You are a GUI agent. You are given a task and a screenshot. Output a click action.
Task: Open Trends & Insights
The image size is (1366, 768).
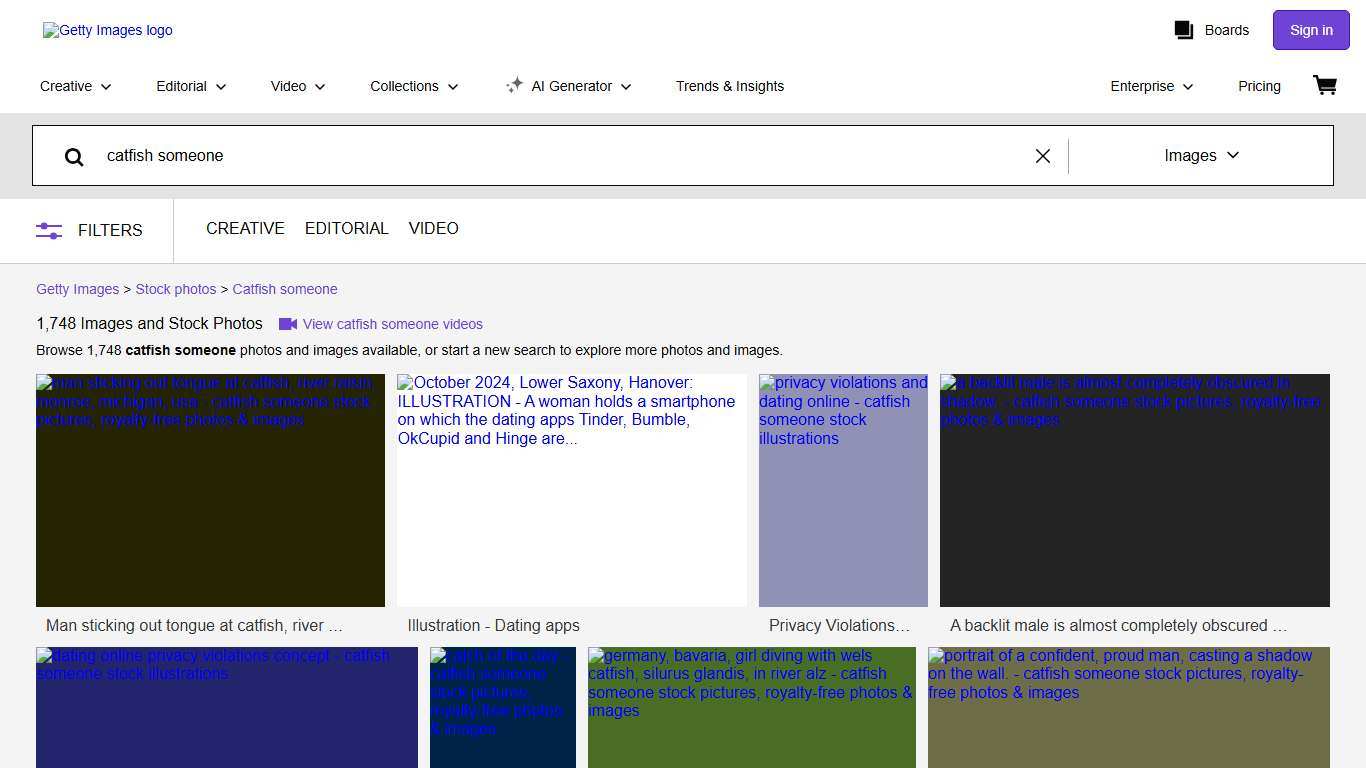tap(730, 87)
